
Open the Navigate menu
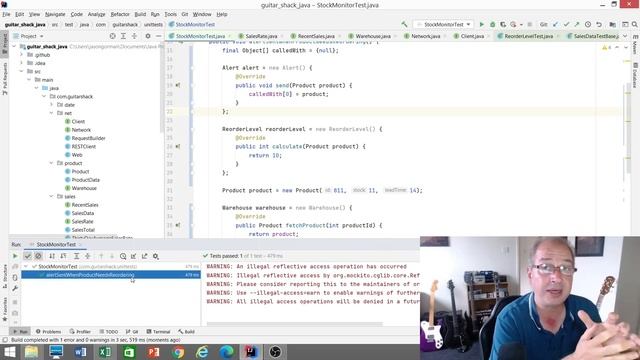pyautogui.click(x=55, y=14)
